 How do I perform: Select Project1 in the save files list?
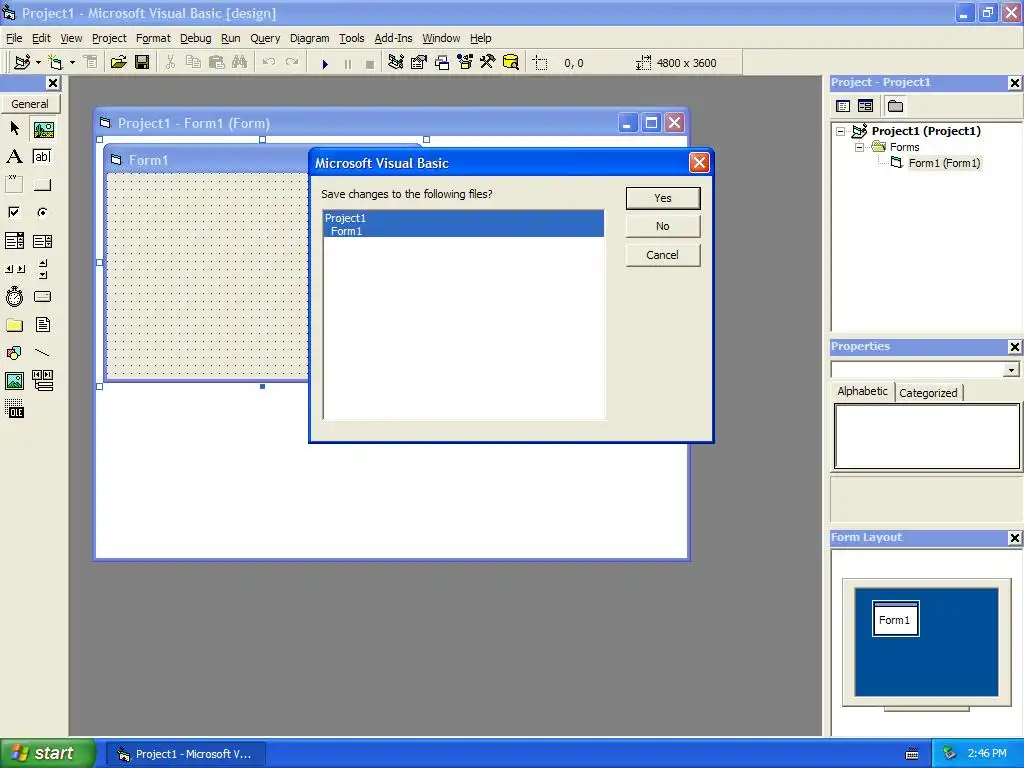tap(464, 218)
